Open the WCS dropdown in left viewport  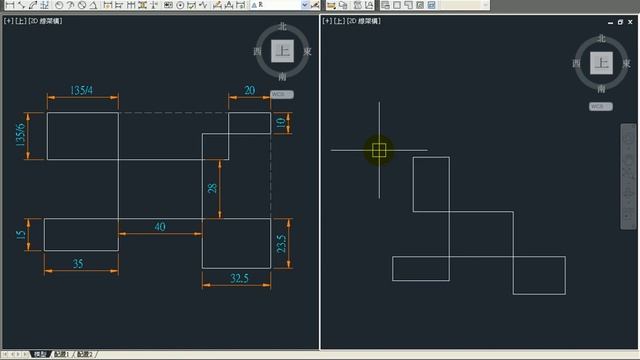282,94
